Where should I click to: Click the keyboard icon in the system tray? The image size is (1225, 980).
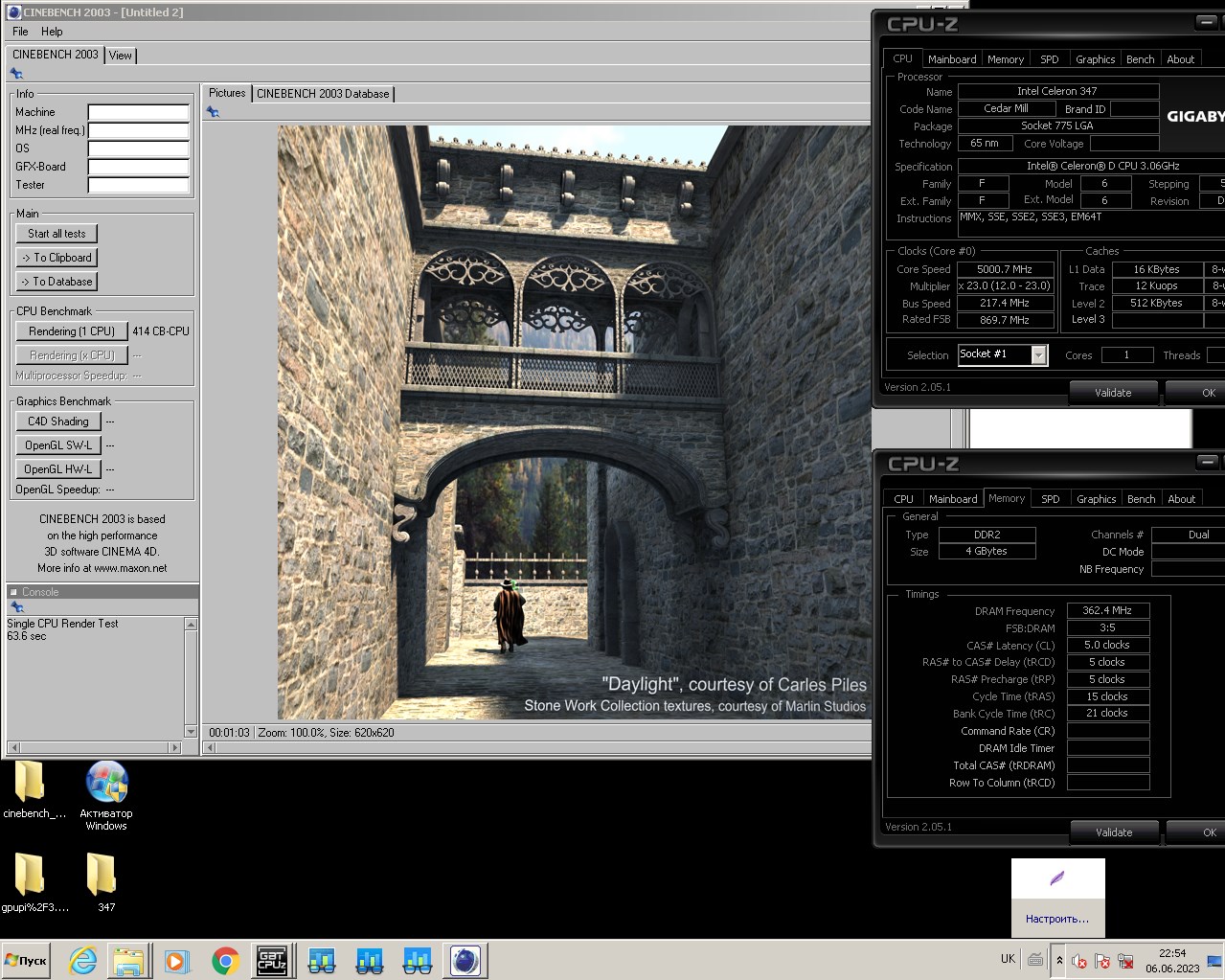pos(1035,959)
